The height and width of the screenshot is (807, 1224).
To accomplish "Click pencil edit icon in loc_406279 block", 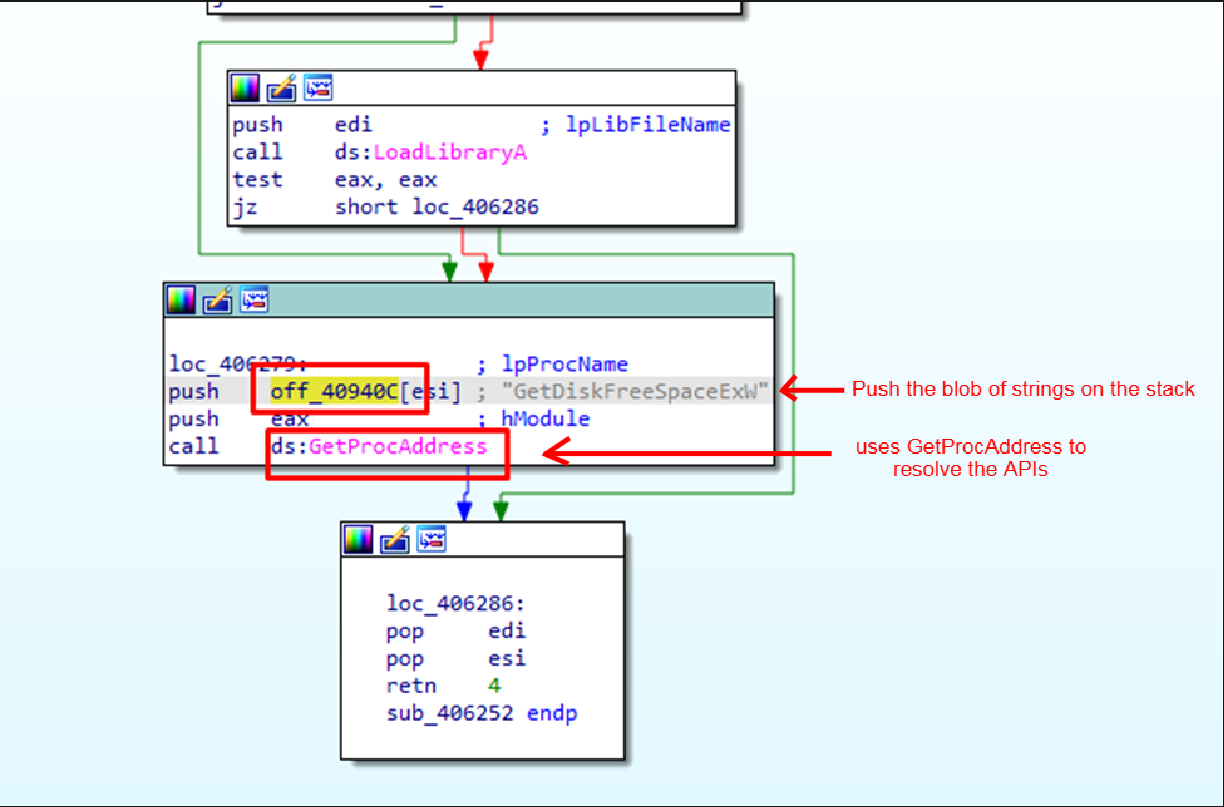I will point(217,300).
